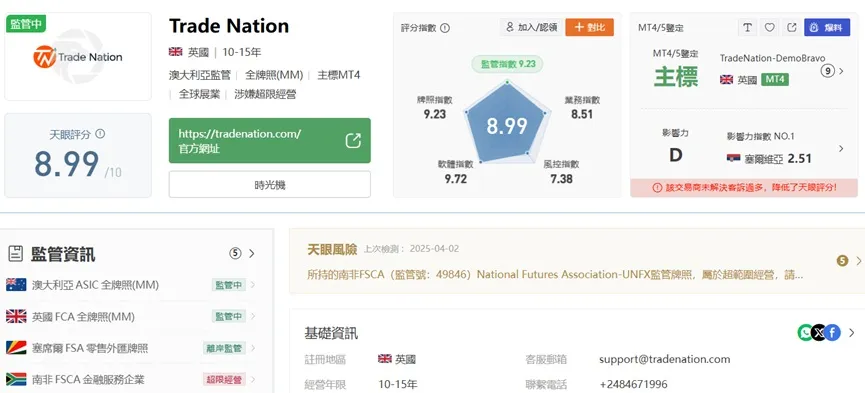
Task: Favorite the broker with the heart icon
Action: click(770, 28)
